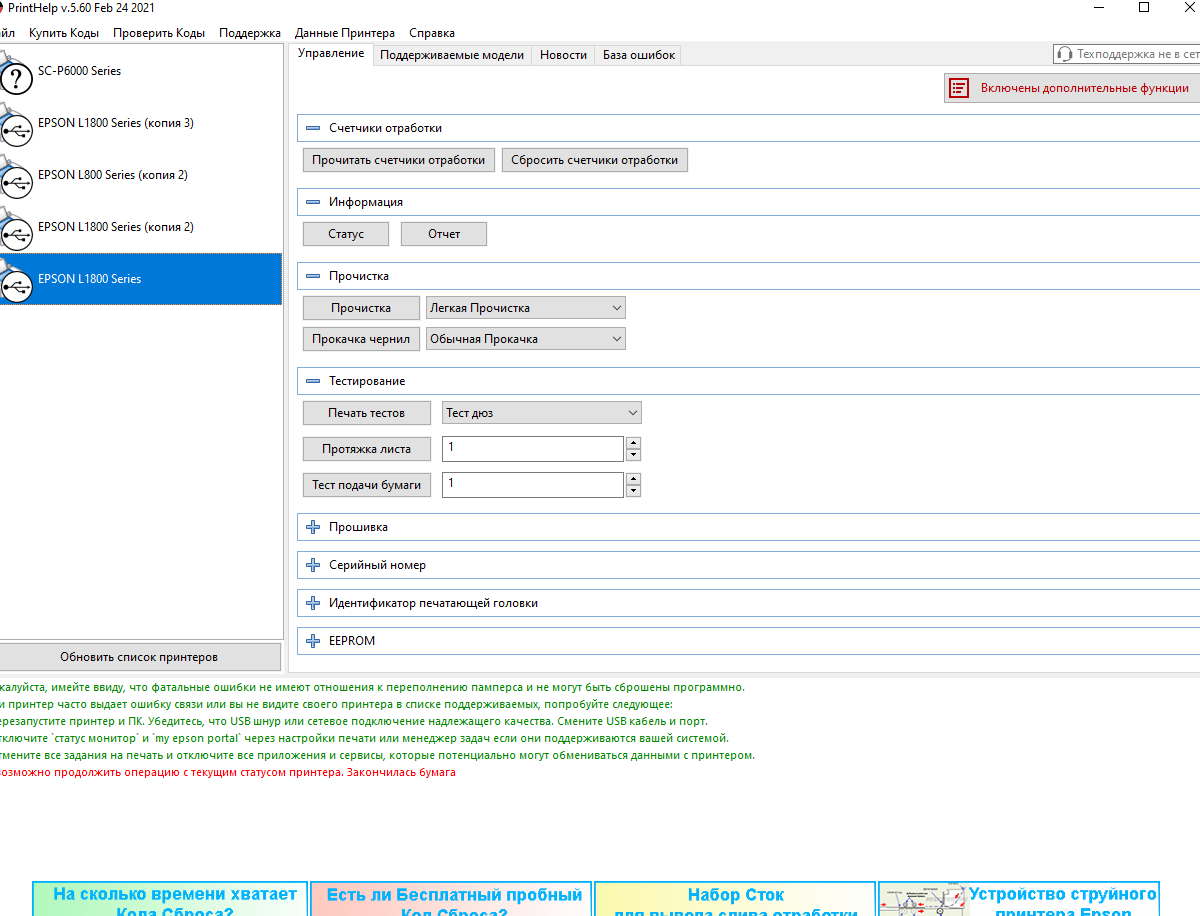Viewport: 1200px width, 916px height.
Task: Select EPSON L800 Series (копия 2) entry
Action: pyautogui.click(x=140, y=175)
